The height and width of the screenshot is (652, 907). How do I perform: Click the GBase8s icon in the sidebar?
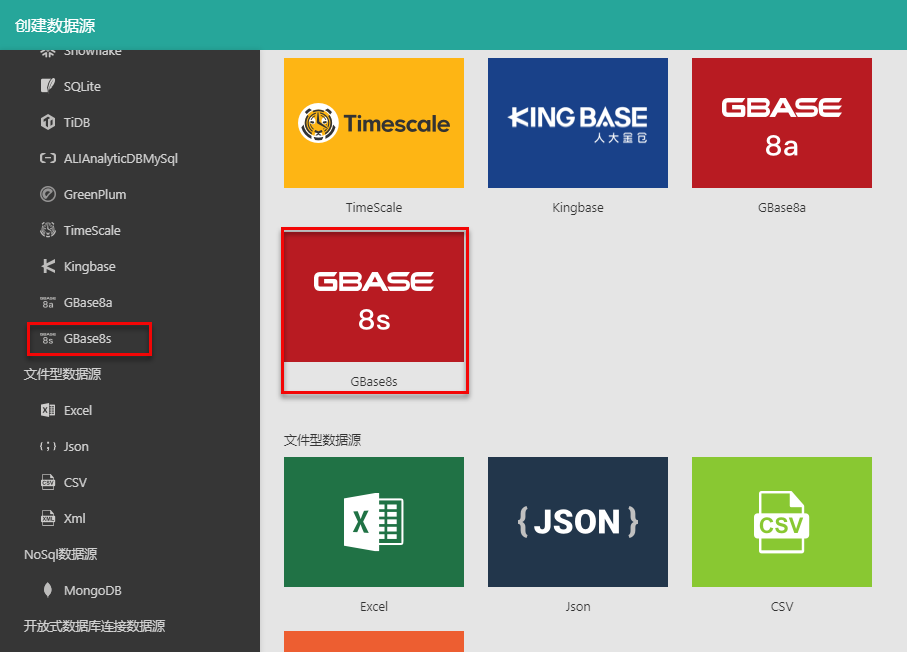(47, 338)
